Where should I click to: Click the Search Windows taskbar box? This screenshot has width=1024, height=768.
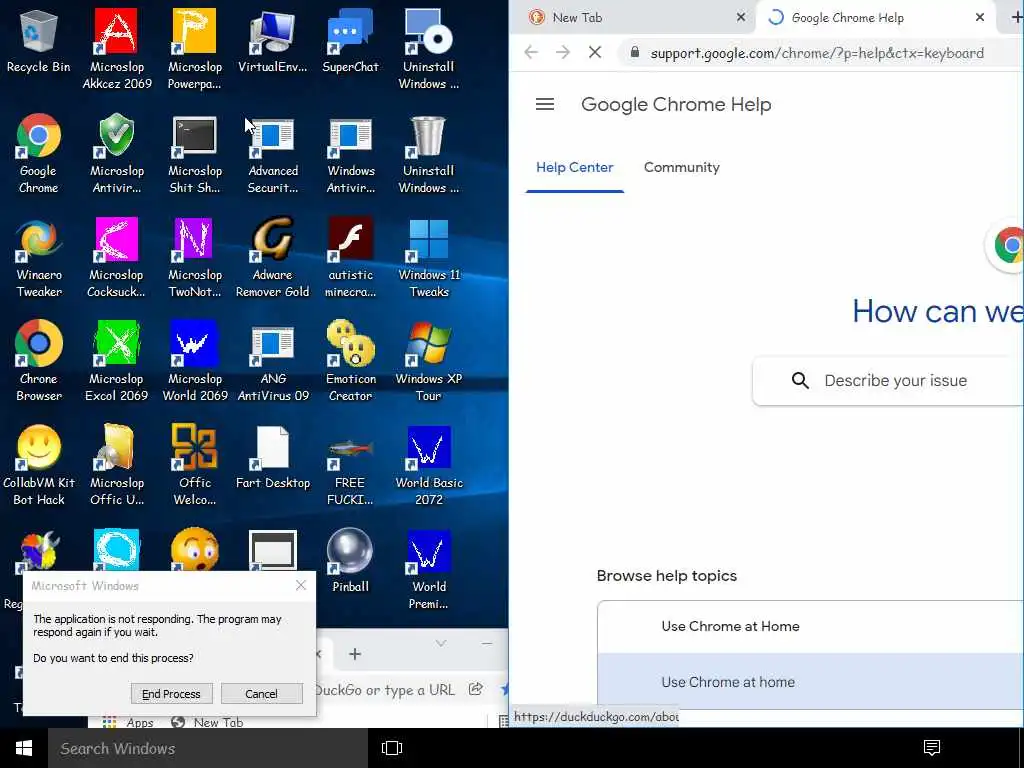[208, 748]
